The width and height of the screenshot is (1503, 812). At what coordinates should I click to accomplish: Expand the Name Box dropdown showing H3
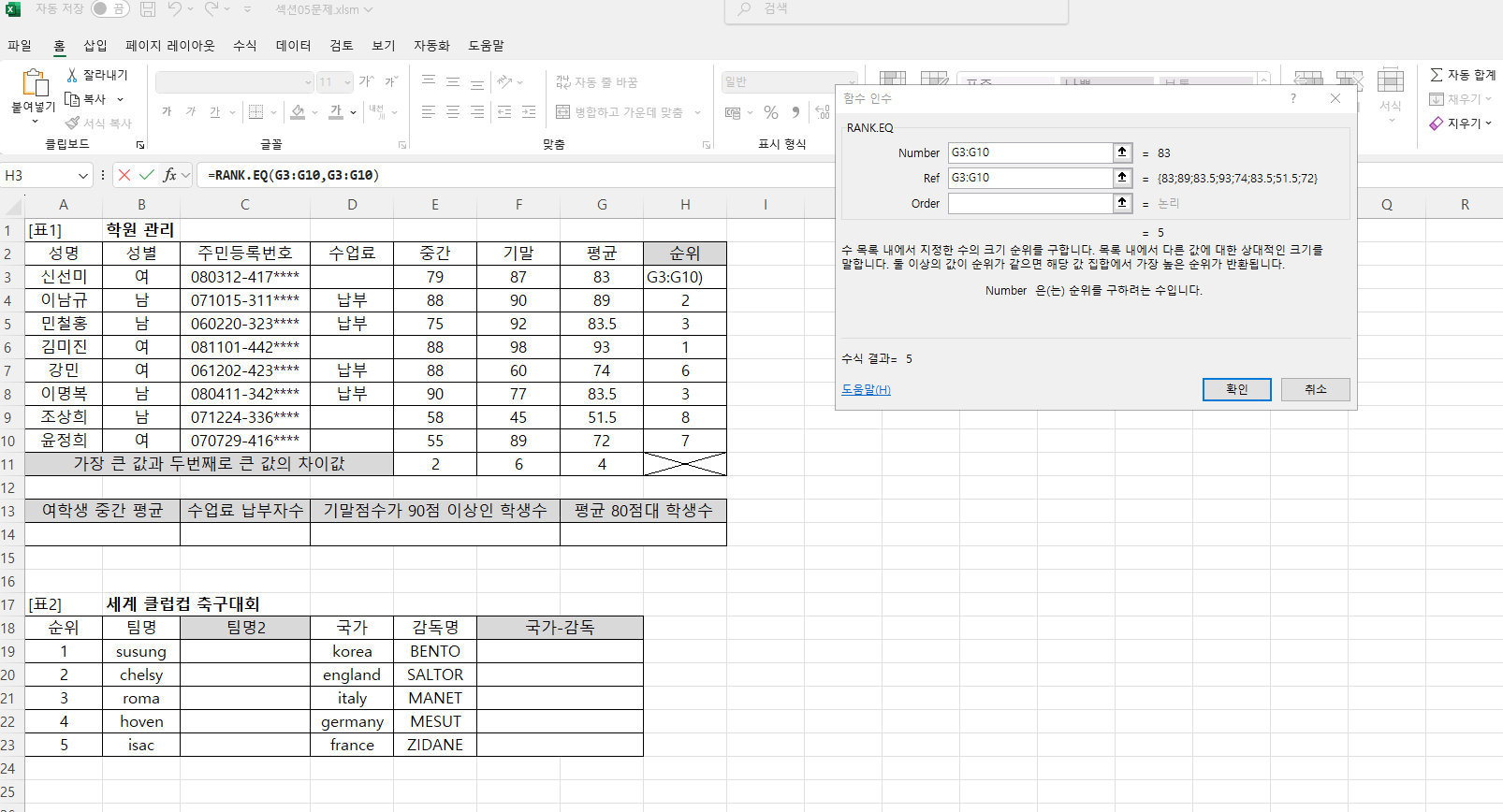click(82, 176)
